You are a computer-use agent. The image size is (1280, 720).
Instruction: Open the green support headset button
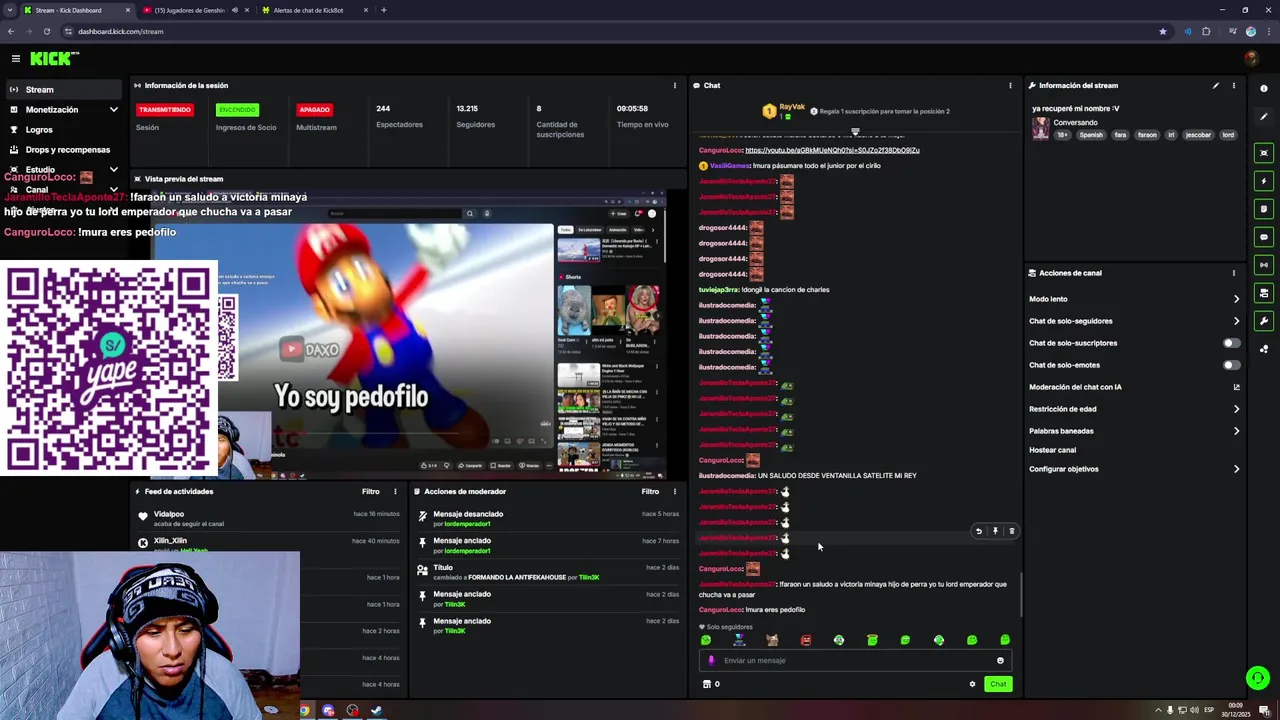(1258, 678)
